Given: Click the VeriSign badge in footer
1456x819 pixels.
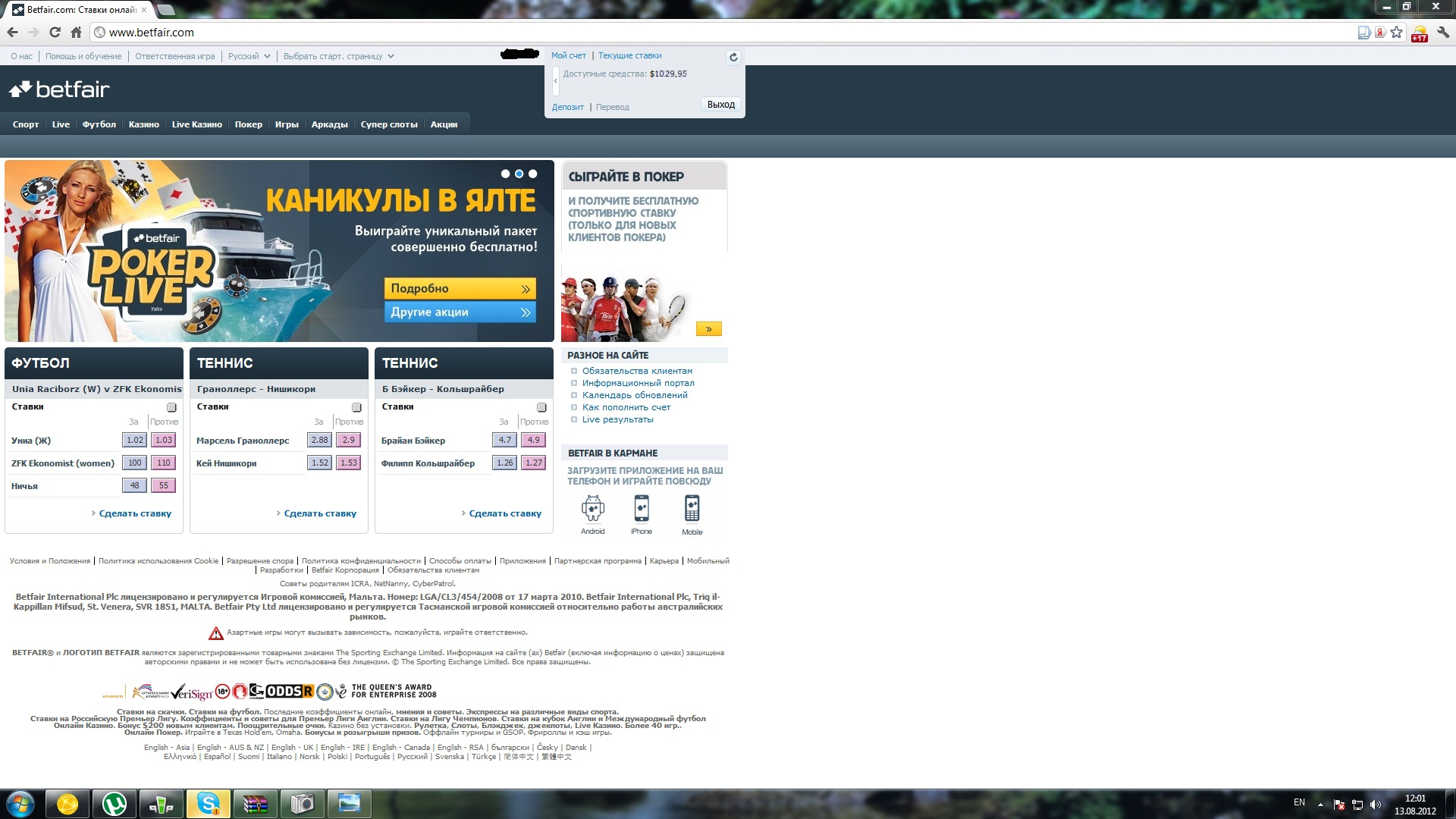Looking at the screenshot, I should tap(192, 692).
